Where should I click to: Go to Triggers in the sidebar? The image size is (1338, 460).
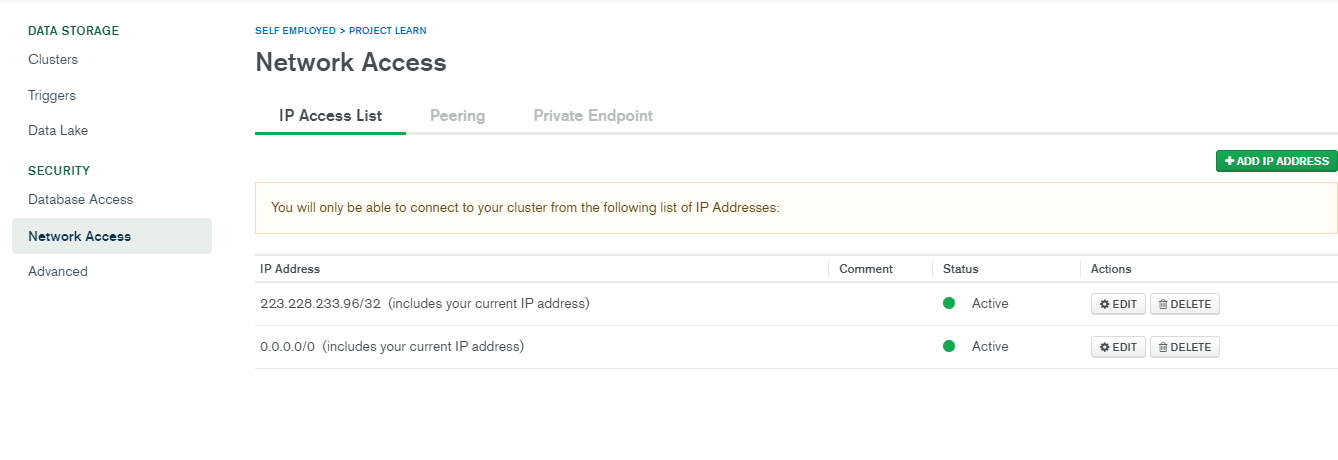(x=52, y=96)
